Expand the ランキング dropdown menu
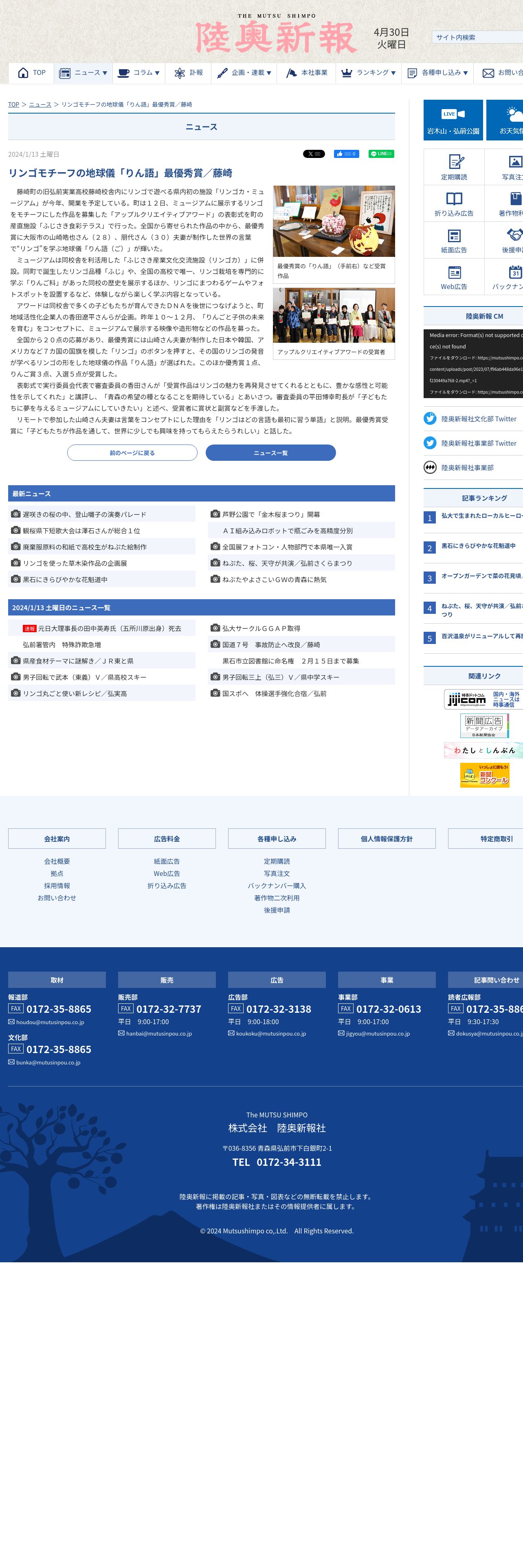This screenshot has height=1568, width=523. (368, 73)
